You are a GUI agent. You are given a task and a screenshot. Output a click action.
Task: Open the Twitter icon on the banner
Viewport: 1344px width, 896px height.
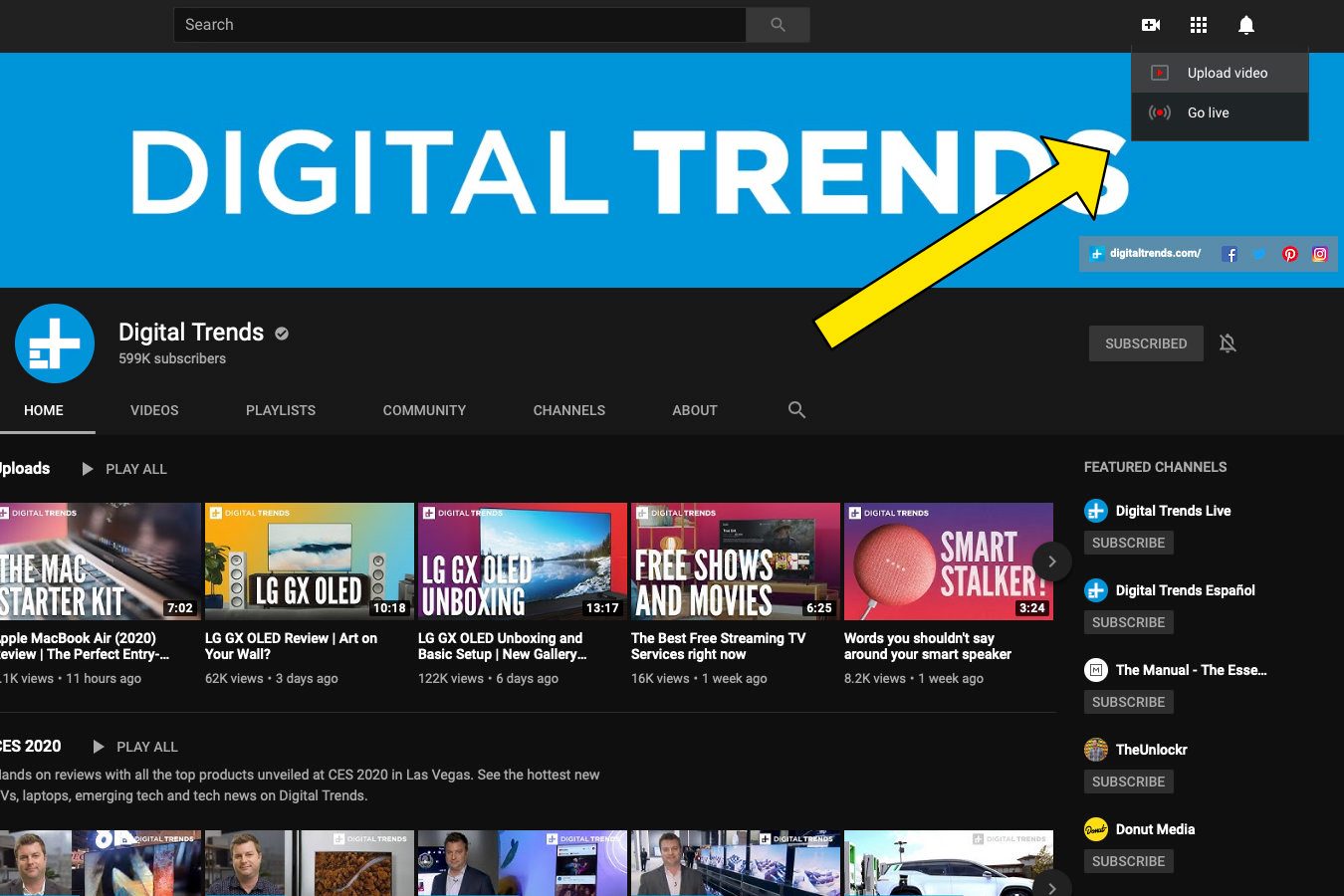click(x=1259, y=254)
